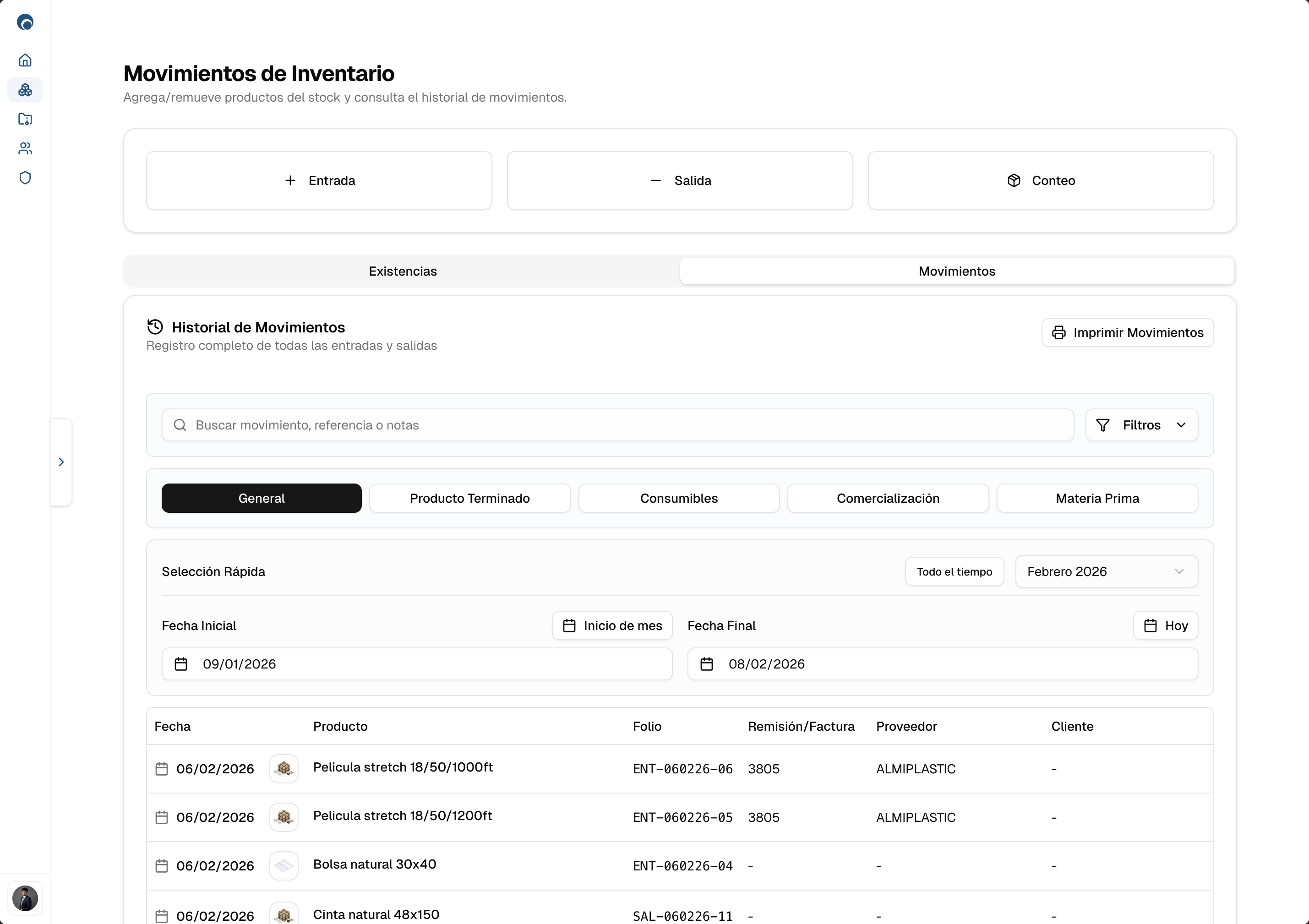Expand the collapsed left side panel chevron

tap(61, 462)
